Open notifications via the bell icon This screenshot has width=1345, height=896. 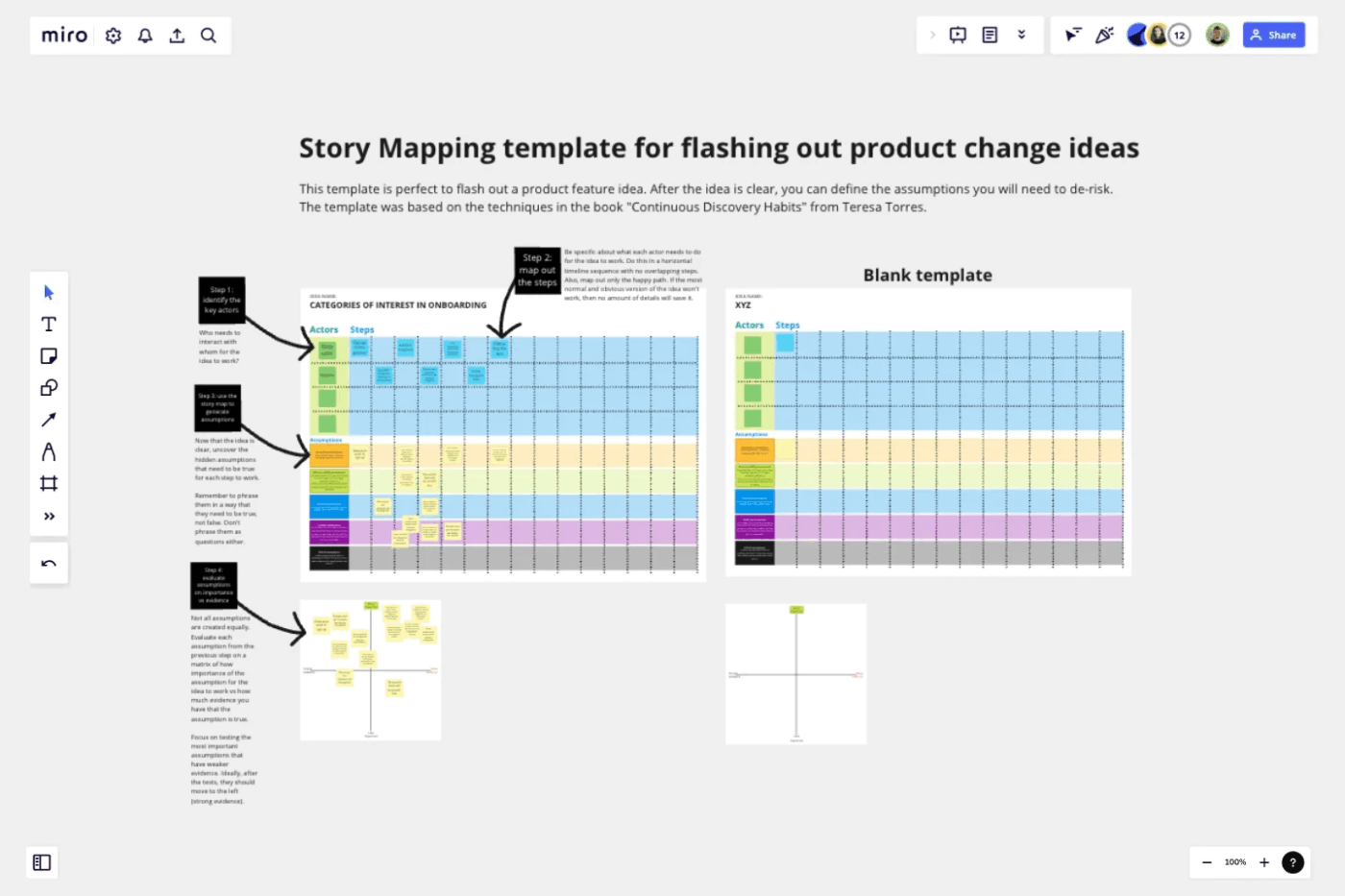(x=145, y=36)
